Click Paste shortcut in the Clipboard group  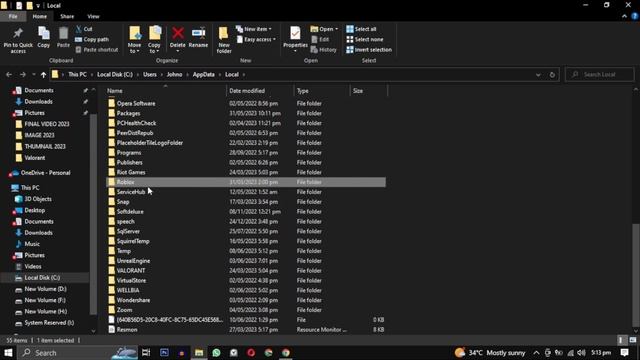[x=97, y=50]
